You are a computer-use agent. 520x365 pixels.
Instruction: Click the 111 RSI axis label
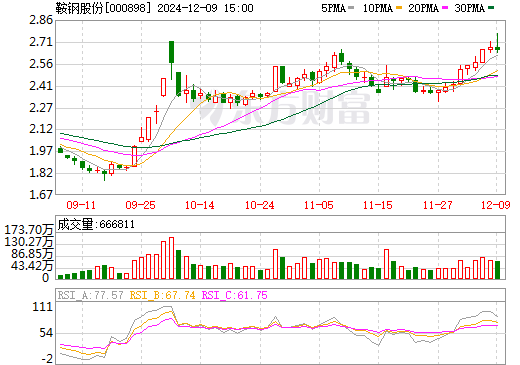pos(43,307)
